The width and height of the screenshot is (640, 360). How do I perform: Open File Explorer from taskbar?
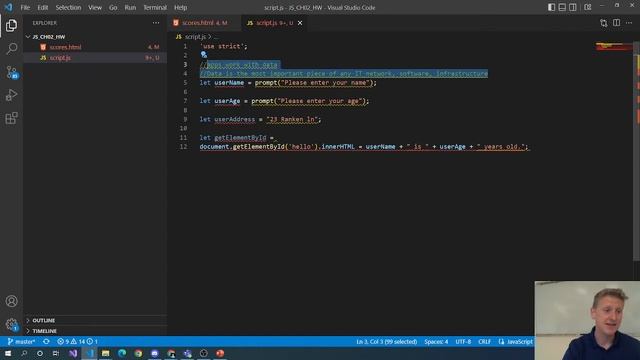tap(105, 353)
